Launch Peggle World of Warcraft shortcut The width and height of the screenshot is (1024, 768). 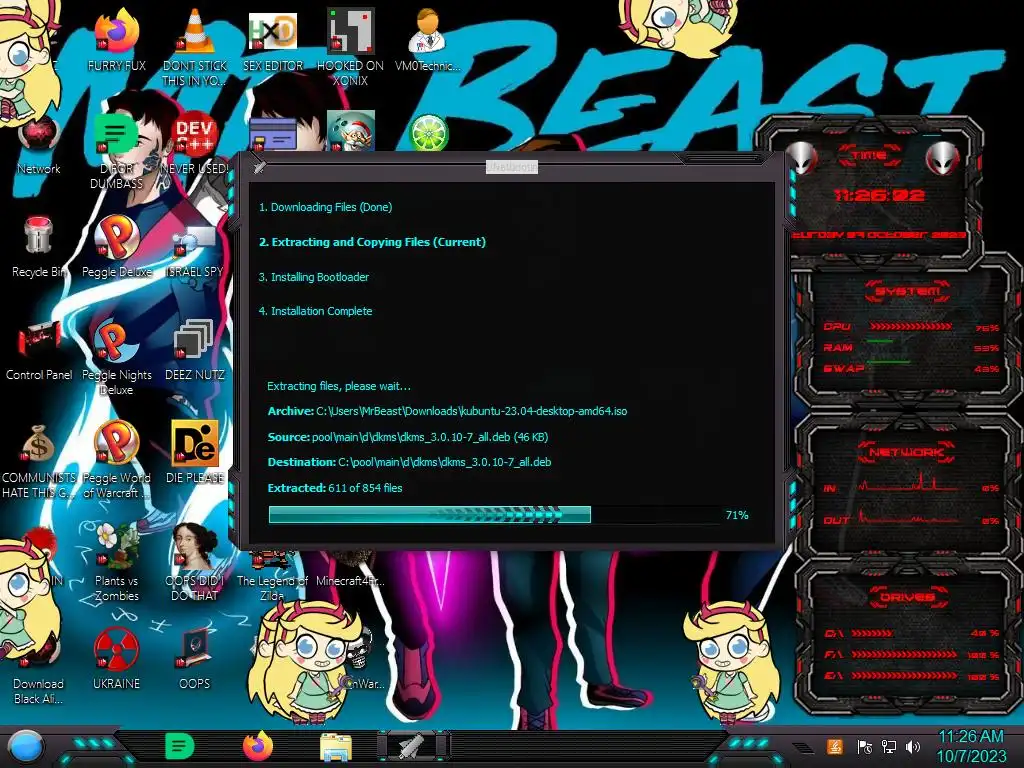116,460
